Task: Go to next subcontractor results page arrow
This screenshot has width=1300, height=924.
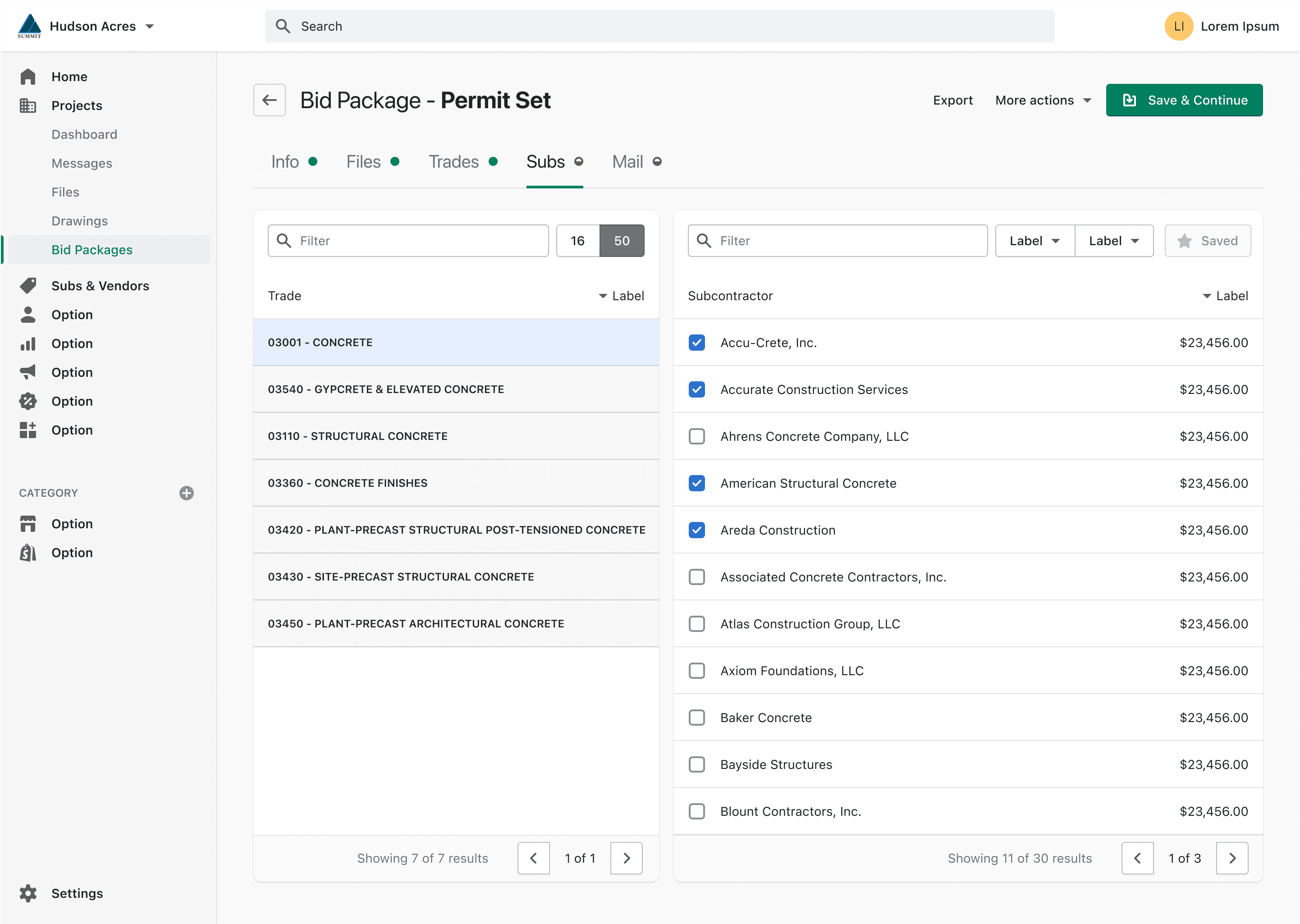Action: [x=1232, y=858]
